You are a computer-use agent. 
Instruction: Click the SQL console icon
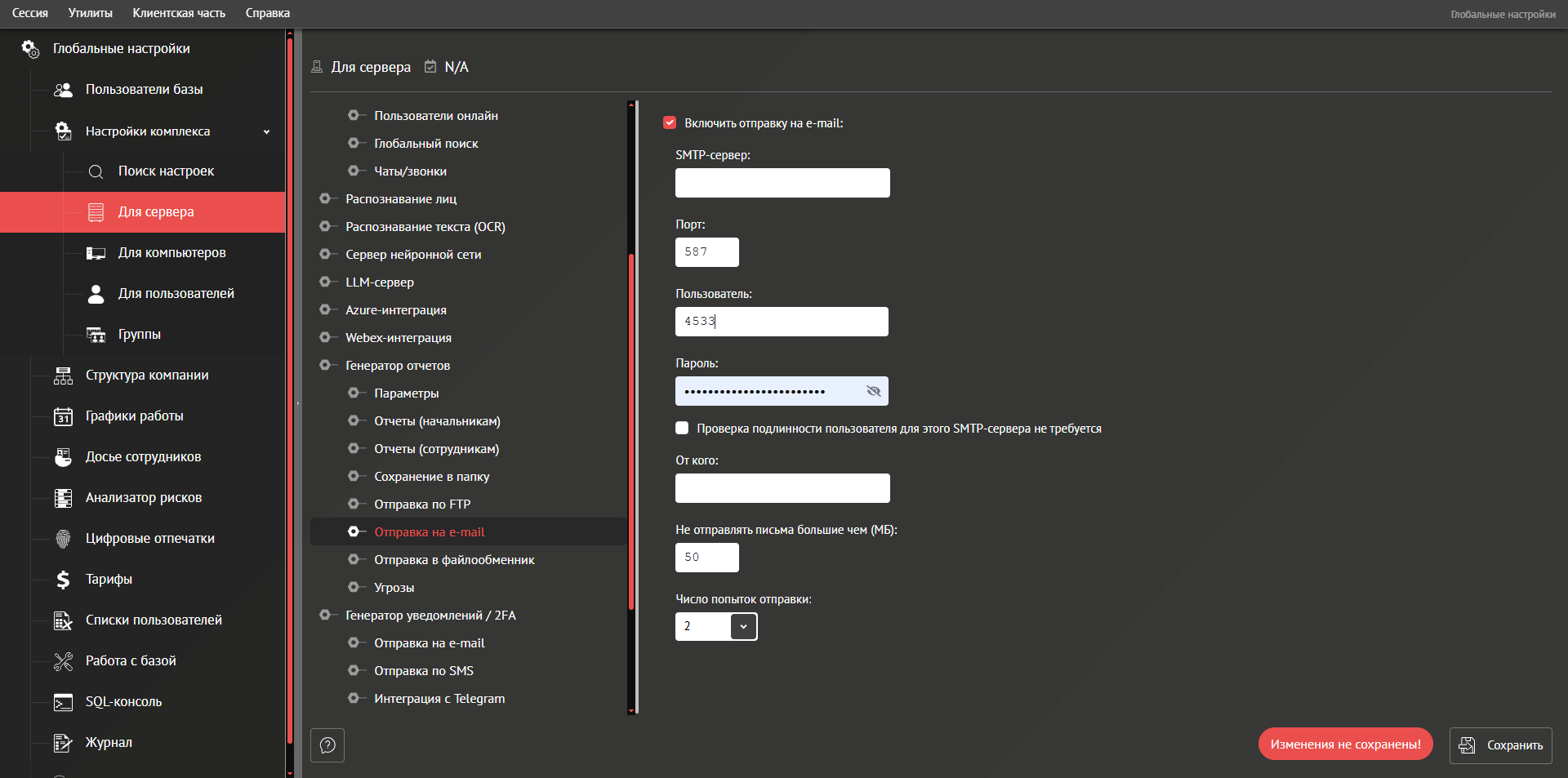pos(63,702)
